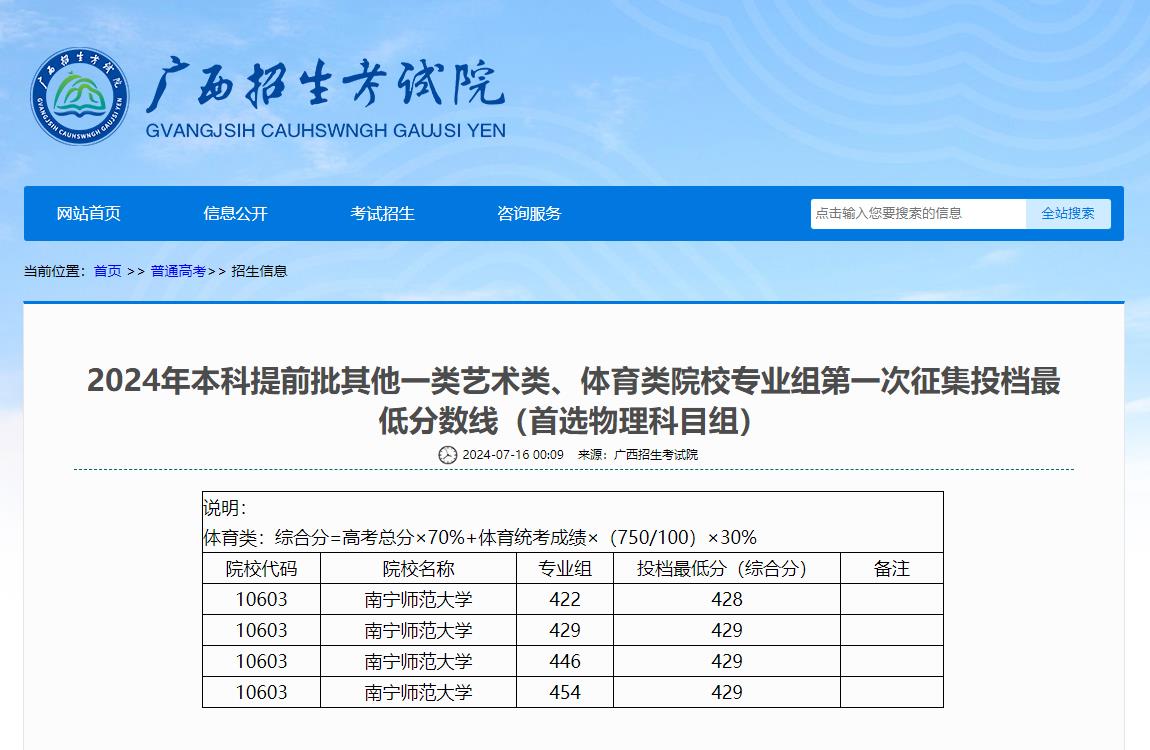Open the 咨询服务 navigation entry
This screenshot has width=1150, height=750.
pos(529,213)
